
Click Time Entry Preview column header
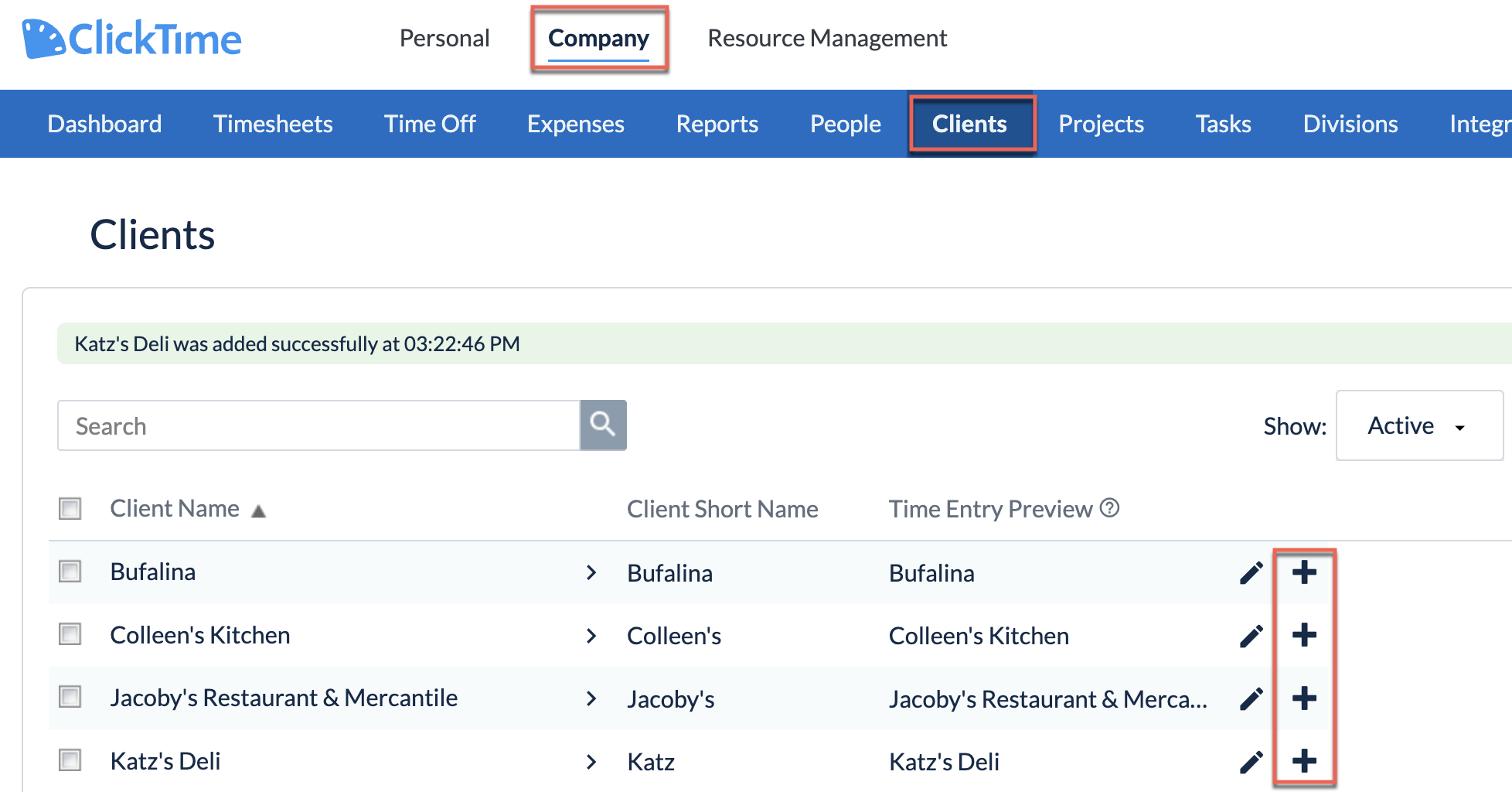(x=990, y=509)
